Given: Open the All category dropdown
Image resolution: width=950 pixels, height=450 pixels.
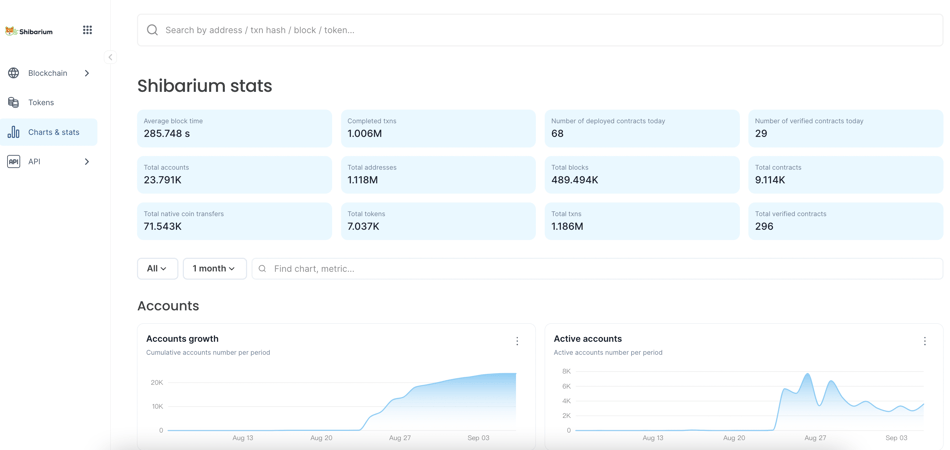Looking at the screenshot, I should [x=157, y=268].
